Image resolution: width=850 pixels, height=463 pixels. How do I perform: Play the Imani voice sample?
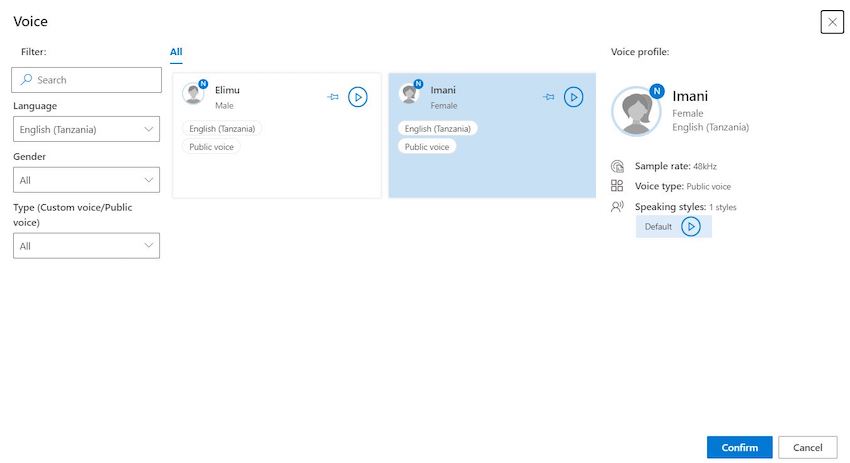coord(573,97)
